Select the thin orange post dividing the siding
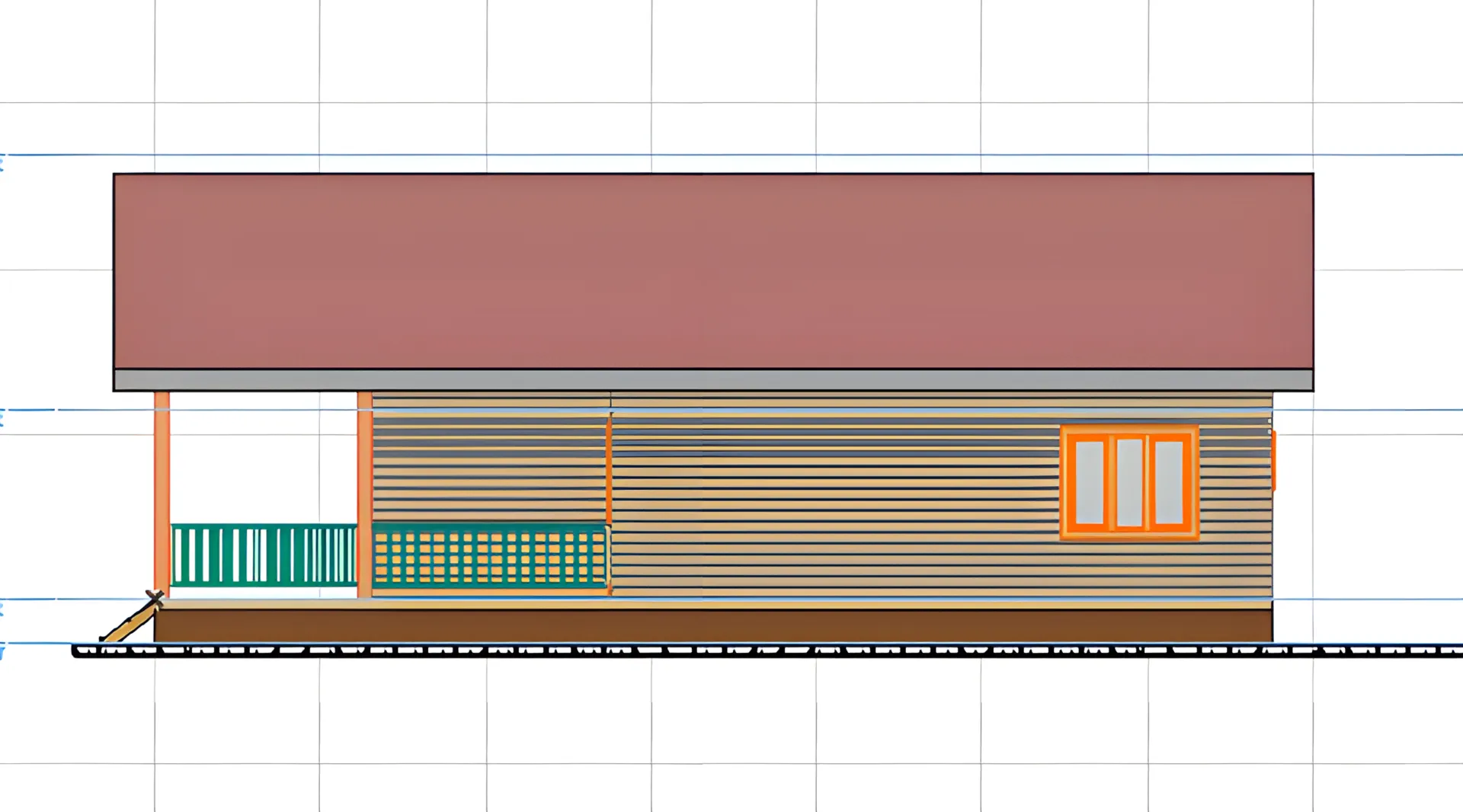 609,468
